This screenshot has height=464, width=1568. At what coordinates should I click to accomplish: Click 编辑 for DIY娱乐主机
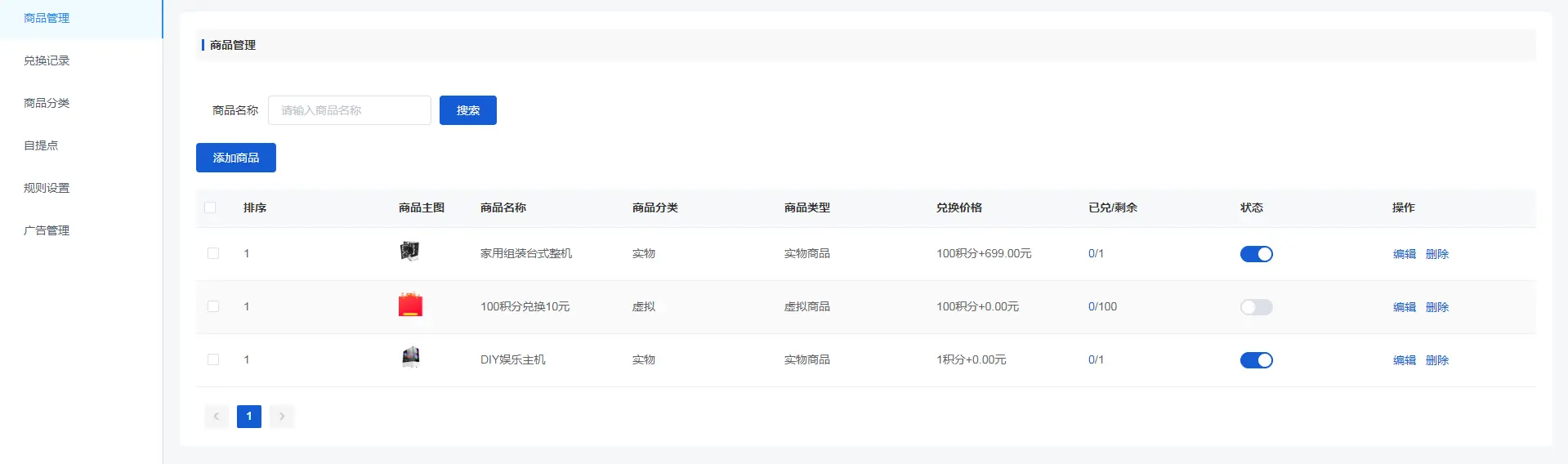pyautogui.click(x=1405, y=360)
